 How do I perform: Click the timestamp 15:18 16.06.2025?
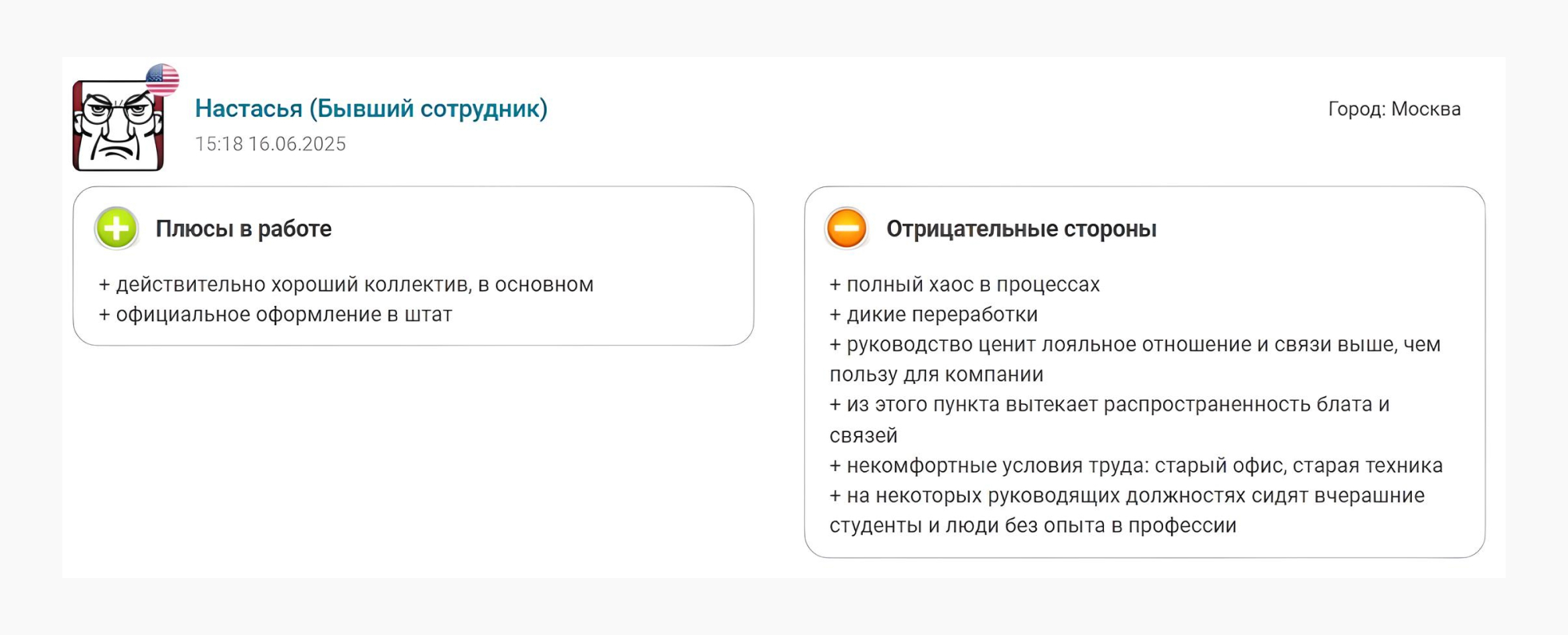point(270,144)
